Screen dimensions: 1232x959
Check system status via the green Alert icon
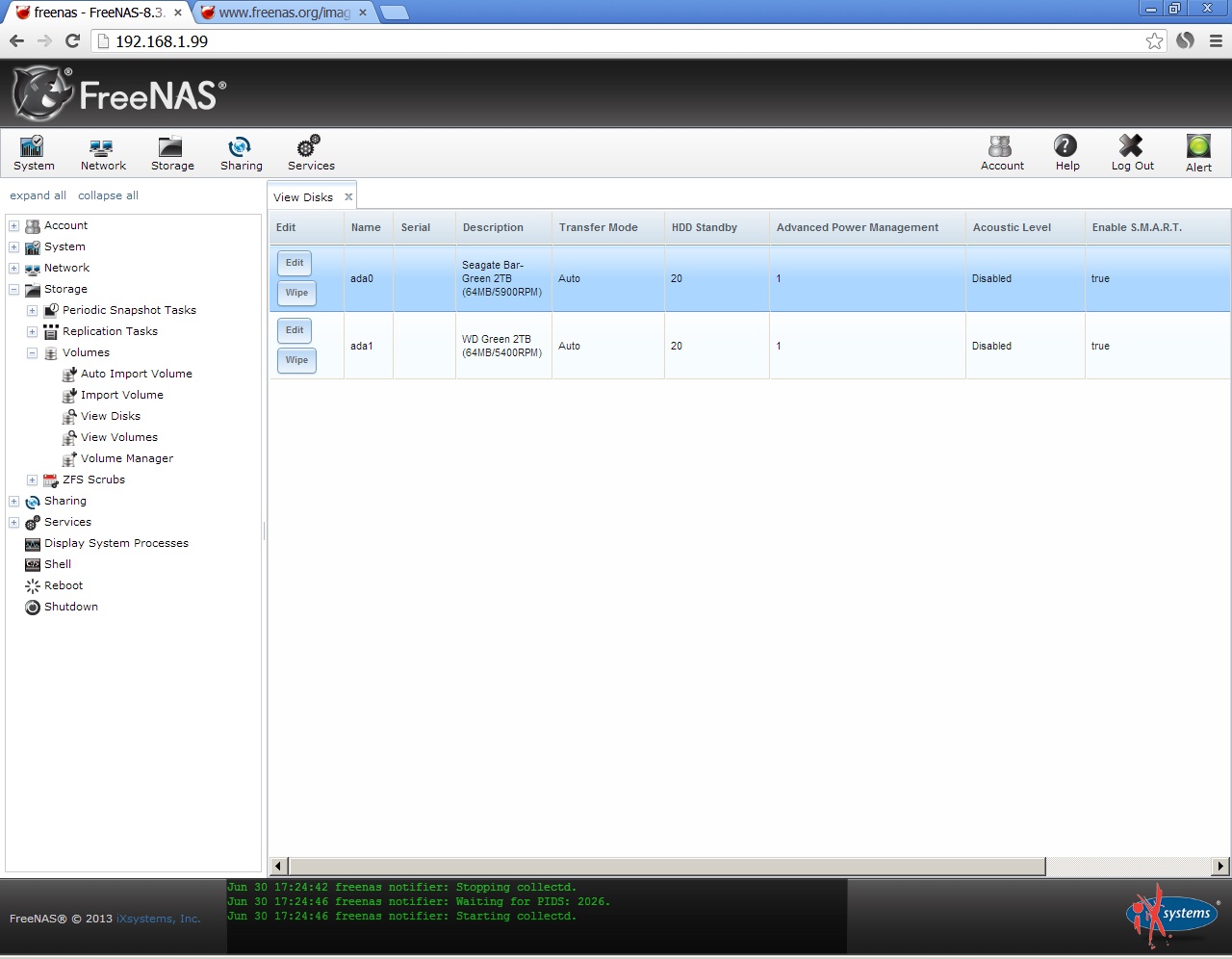pyautogui.click(x=1197, y=152)
